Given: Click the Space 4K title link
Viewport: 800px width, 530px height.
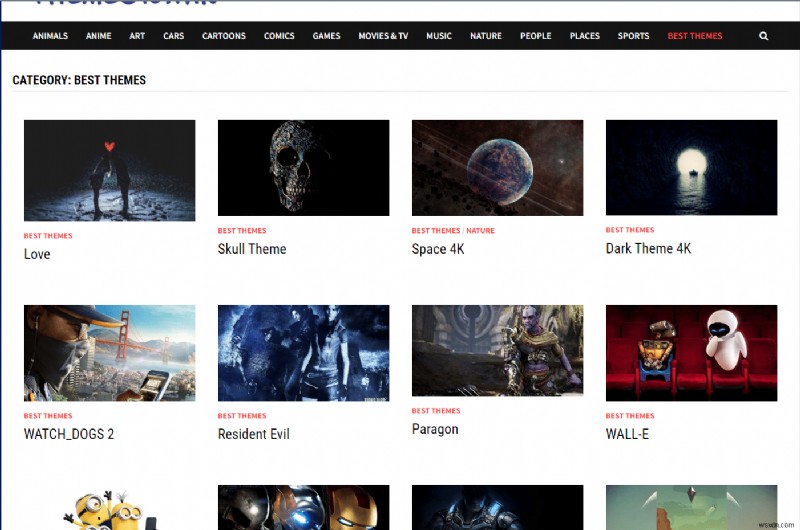Looking at the screenshot, I should pyautogui.click(x=438, y=249).
